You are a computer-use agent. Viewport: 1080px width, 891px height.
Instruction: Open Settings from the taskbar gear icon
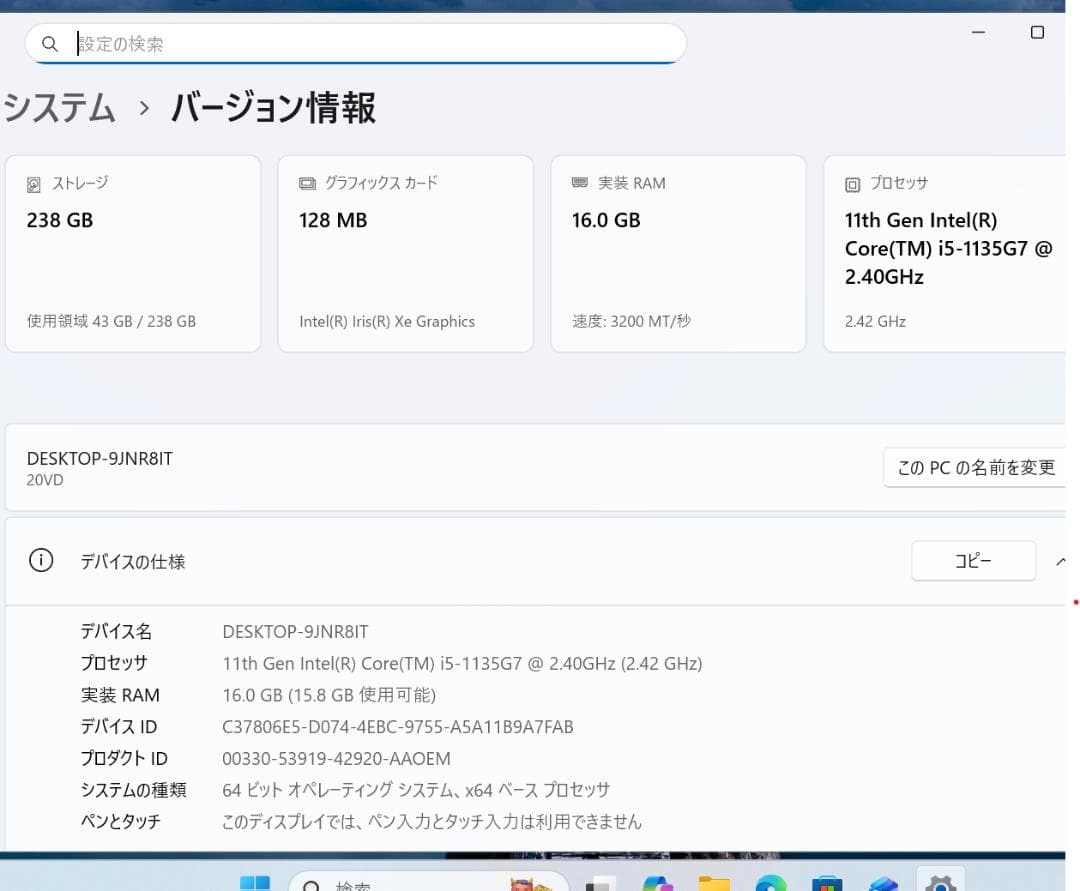coord(939,884)
